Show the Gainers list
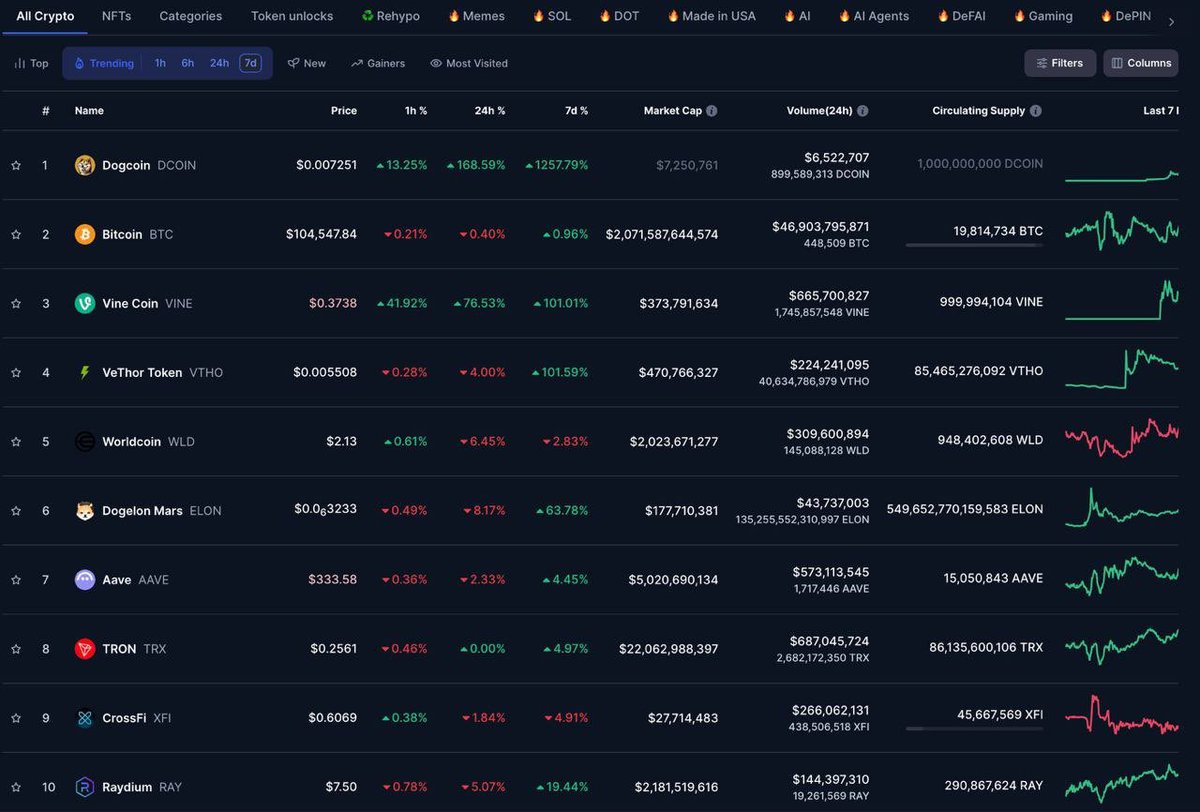This screenshot has height=812, width=1200. click(378, 63)
